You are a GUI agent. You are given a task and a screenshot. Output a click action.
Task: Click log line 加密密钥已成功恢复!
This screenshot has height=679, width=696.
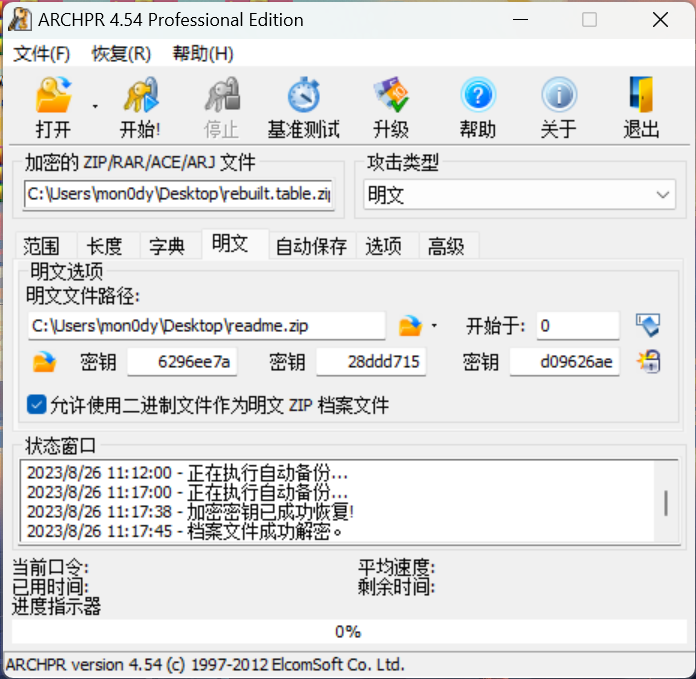[190, 512]
